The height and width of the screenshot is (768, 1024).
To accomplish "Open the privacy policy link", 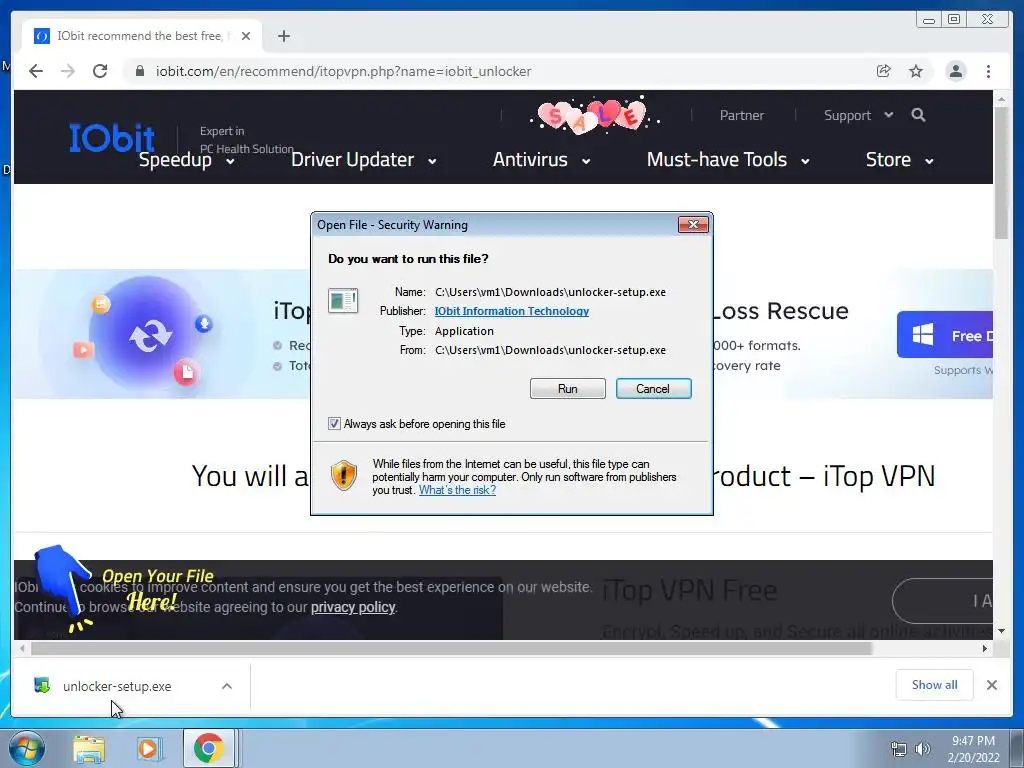I will pos(353,607).
